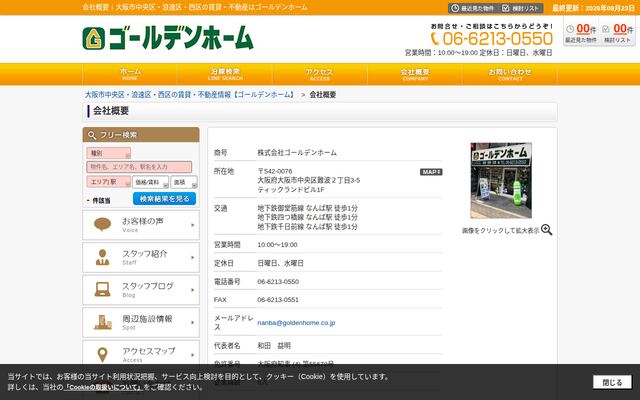Click 株式会社ゴールデンホーム company name text
The height and width of the screenshot is (400, 640).
coord(297,153)
